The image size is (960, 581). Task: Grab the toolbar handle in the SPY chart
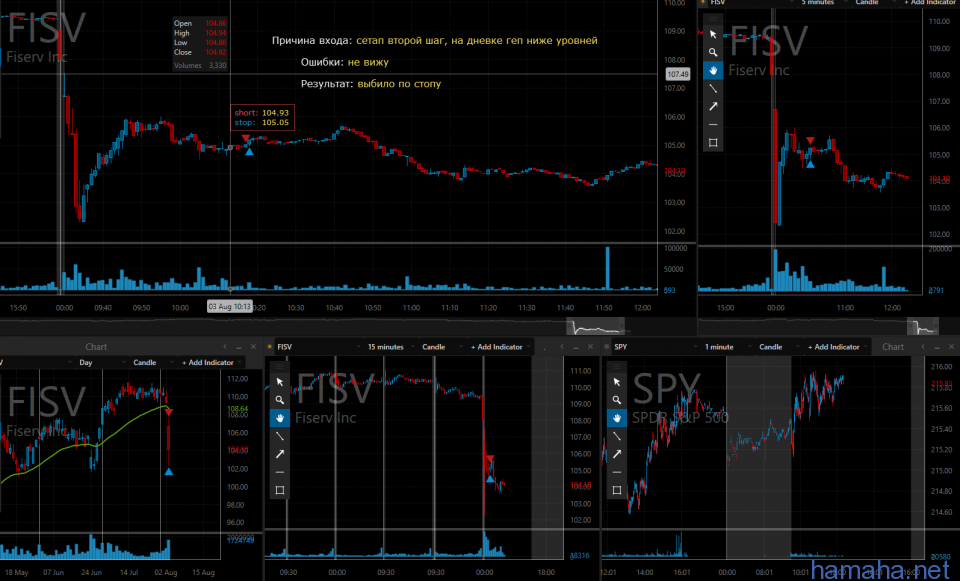pyautogui.click(x=617, y=367)
